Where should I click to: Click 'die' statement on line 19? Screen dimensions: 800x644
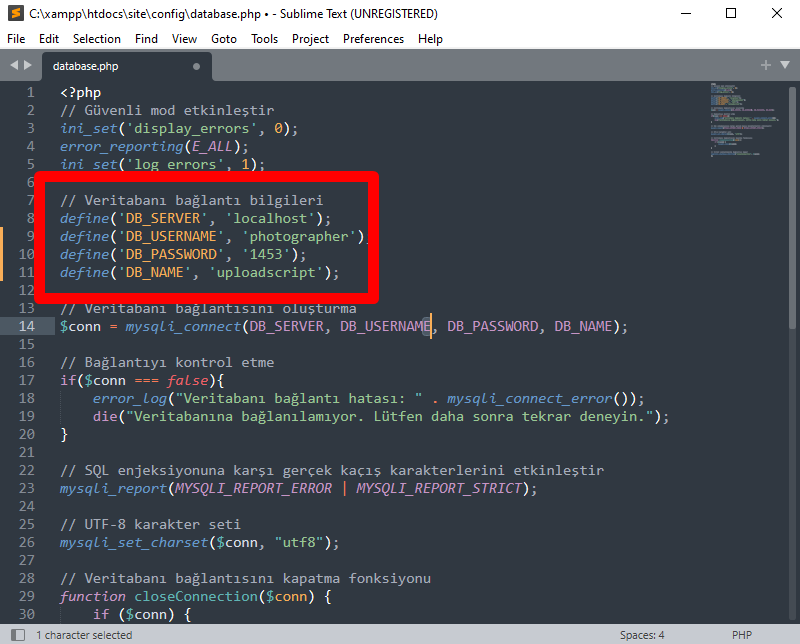coord(105,416)
